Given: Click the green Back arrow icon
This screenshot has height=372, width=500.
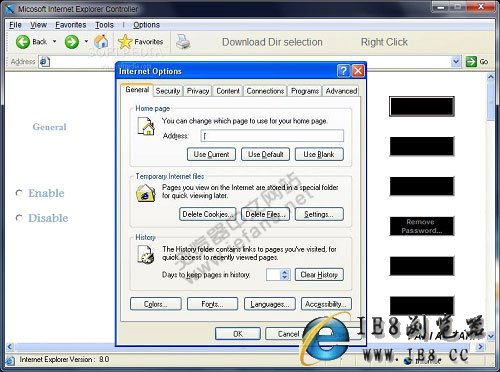Looking at the screenshot, I should pos(23,42).
